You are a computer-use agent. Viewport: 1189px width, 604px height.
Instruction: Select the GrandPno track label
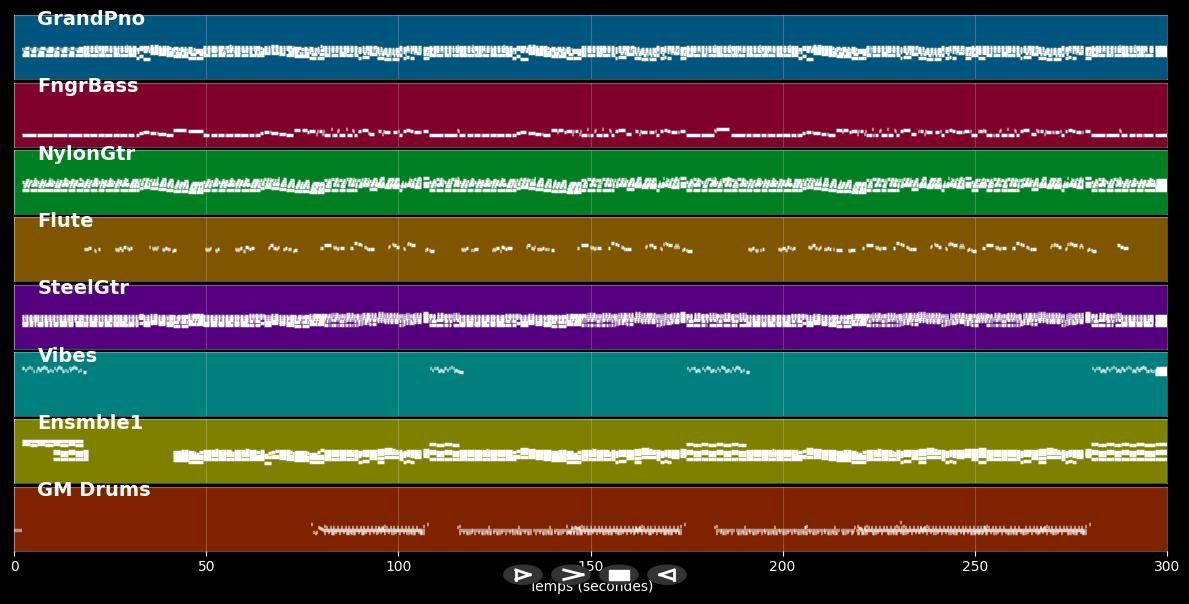[x=91, y=19]
